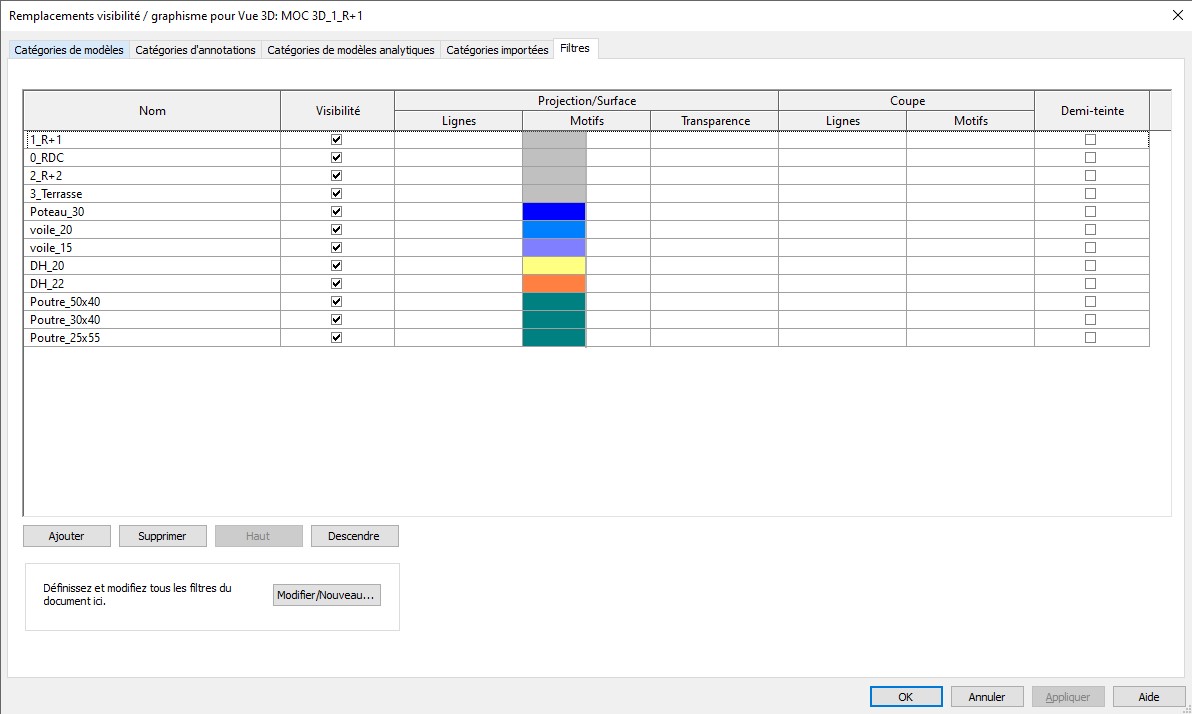Screen dimensions: 1192x714
Task: Open gray pattern swatch of 1_R+1
Action: (554, 140)
